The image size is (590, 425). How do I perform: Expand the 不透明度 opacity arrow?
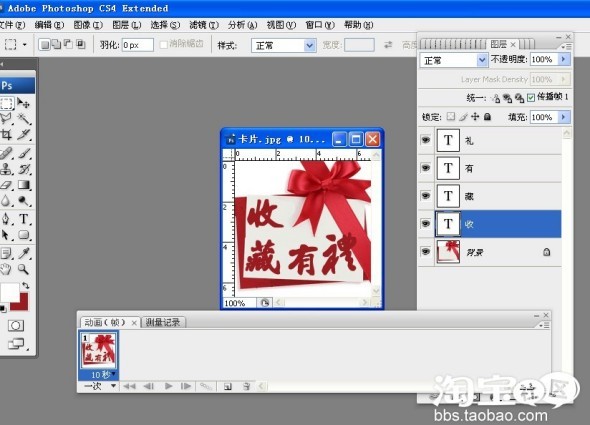click(563, 59)
